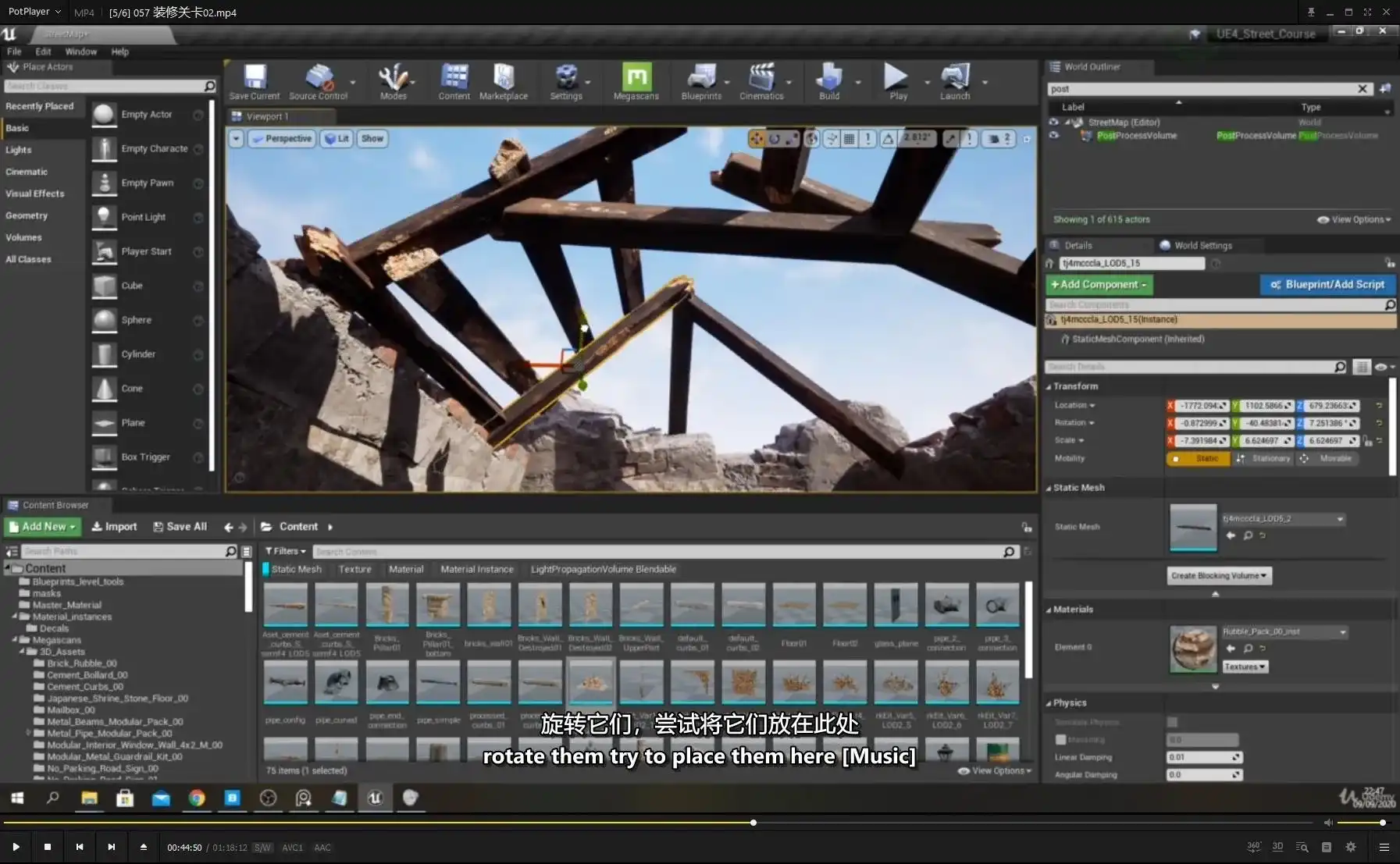Click the Build toolbar icon
The image size is (1400, 864).
click(x=828, y=77)
